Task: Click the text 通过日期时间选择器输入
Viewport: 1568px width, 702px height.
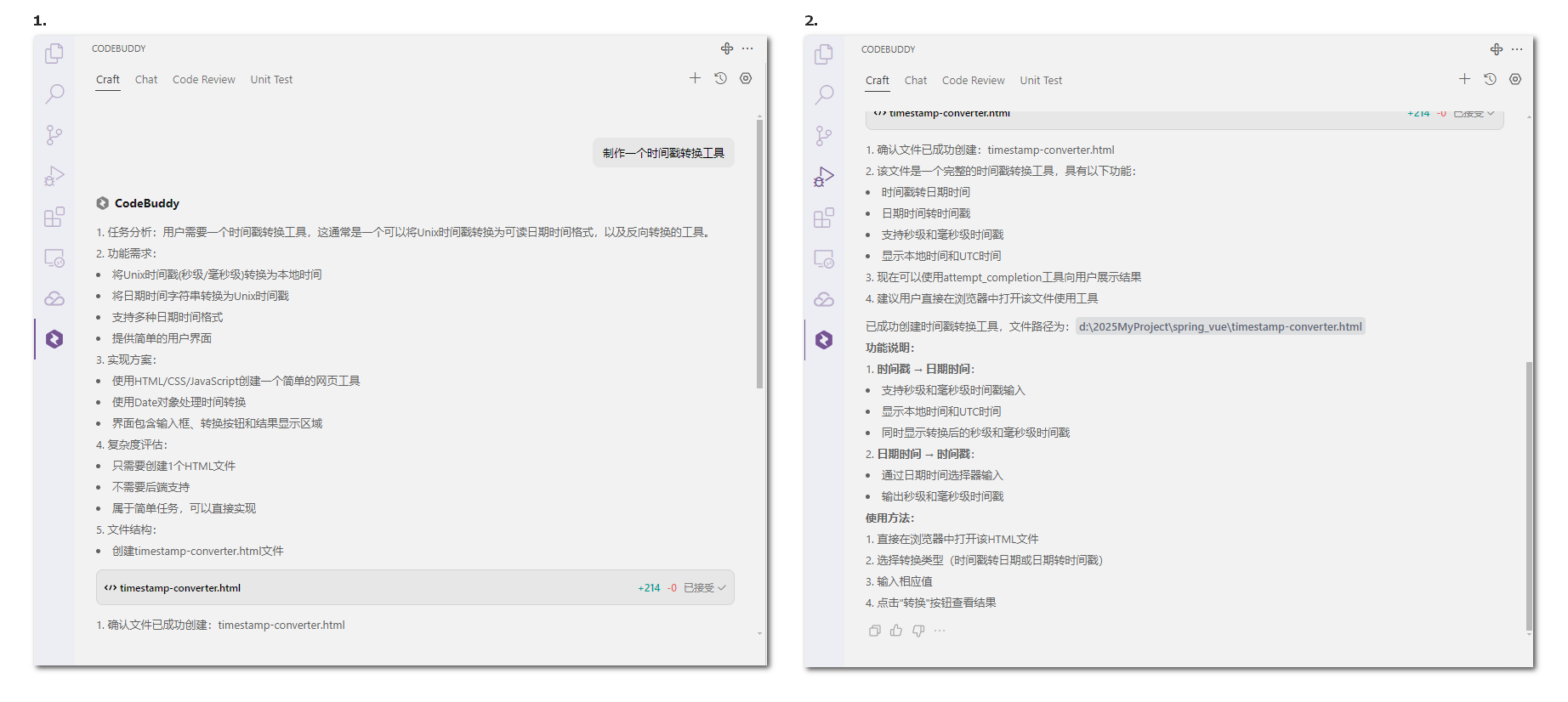Action: 942,475
